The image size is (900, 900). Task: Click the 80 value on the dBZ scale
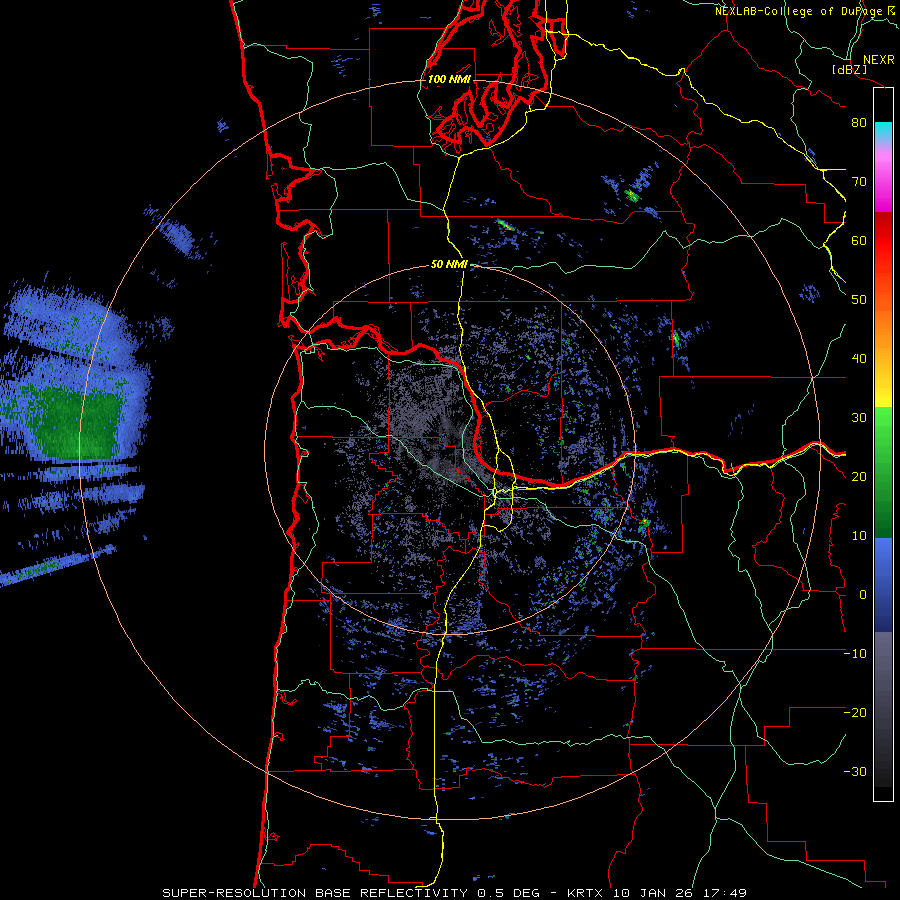point(859,122)
